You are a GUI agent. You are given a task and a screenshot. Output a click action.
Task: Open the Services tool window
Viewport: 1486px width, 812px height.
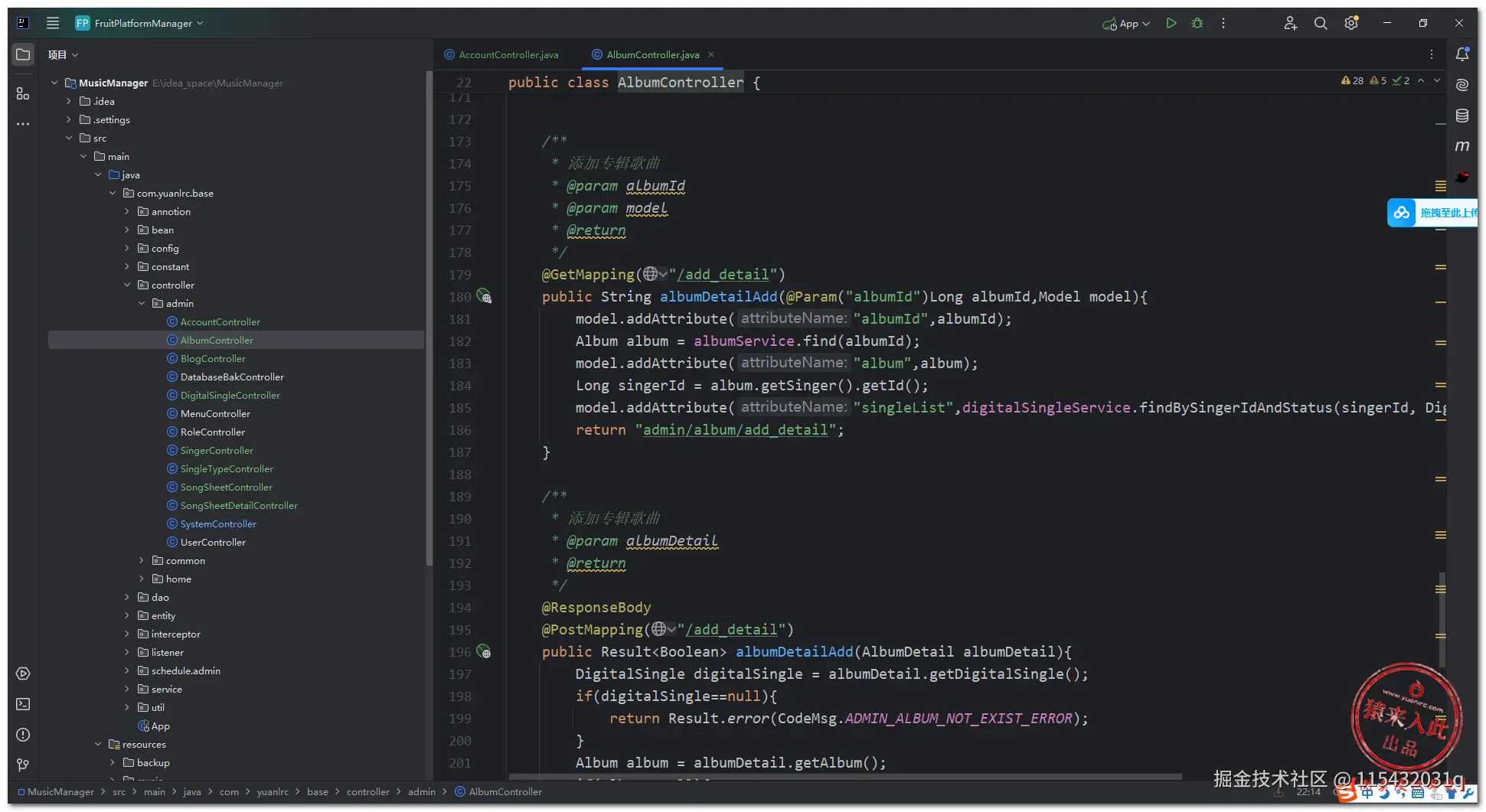pos(23,673)
